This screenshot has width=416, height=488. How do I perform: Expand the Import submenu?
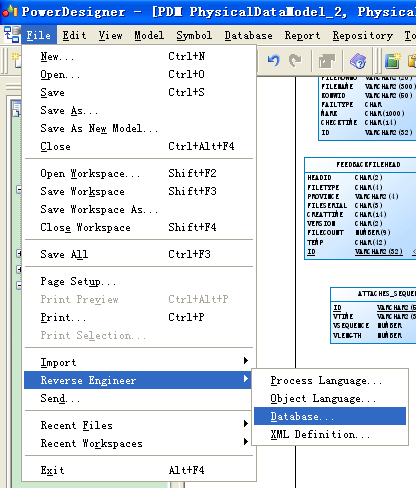tap(138, 362)
